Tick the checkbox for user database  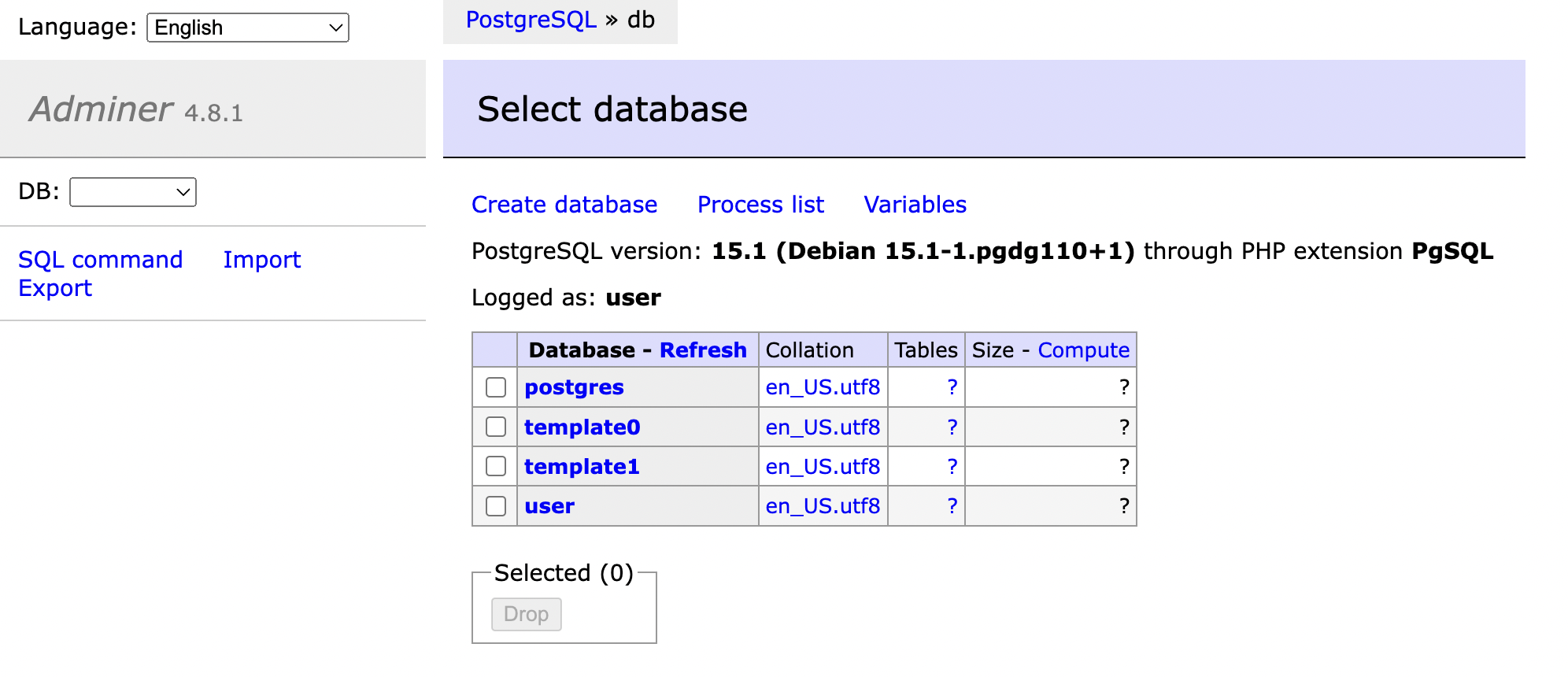point(496,505)
